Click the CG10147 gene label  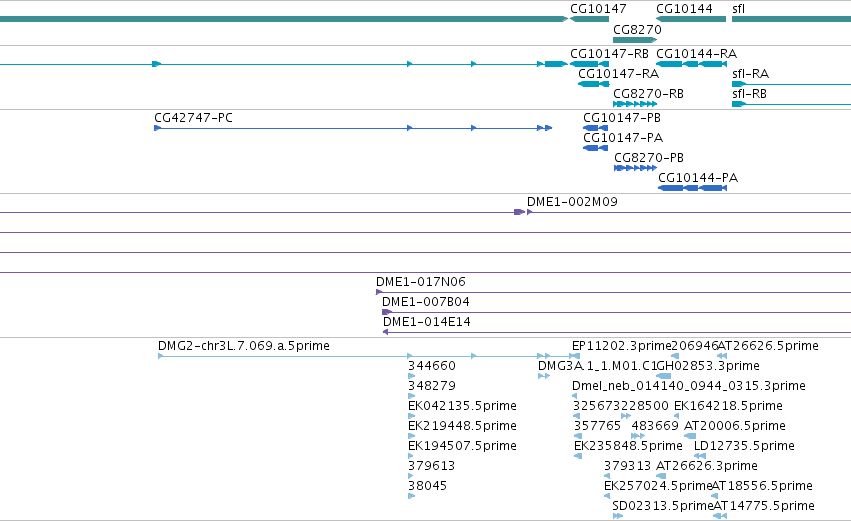598,9
